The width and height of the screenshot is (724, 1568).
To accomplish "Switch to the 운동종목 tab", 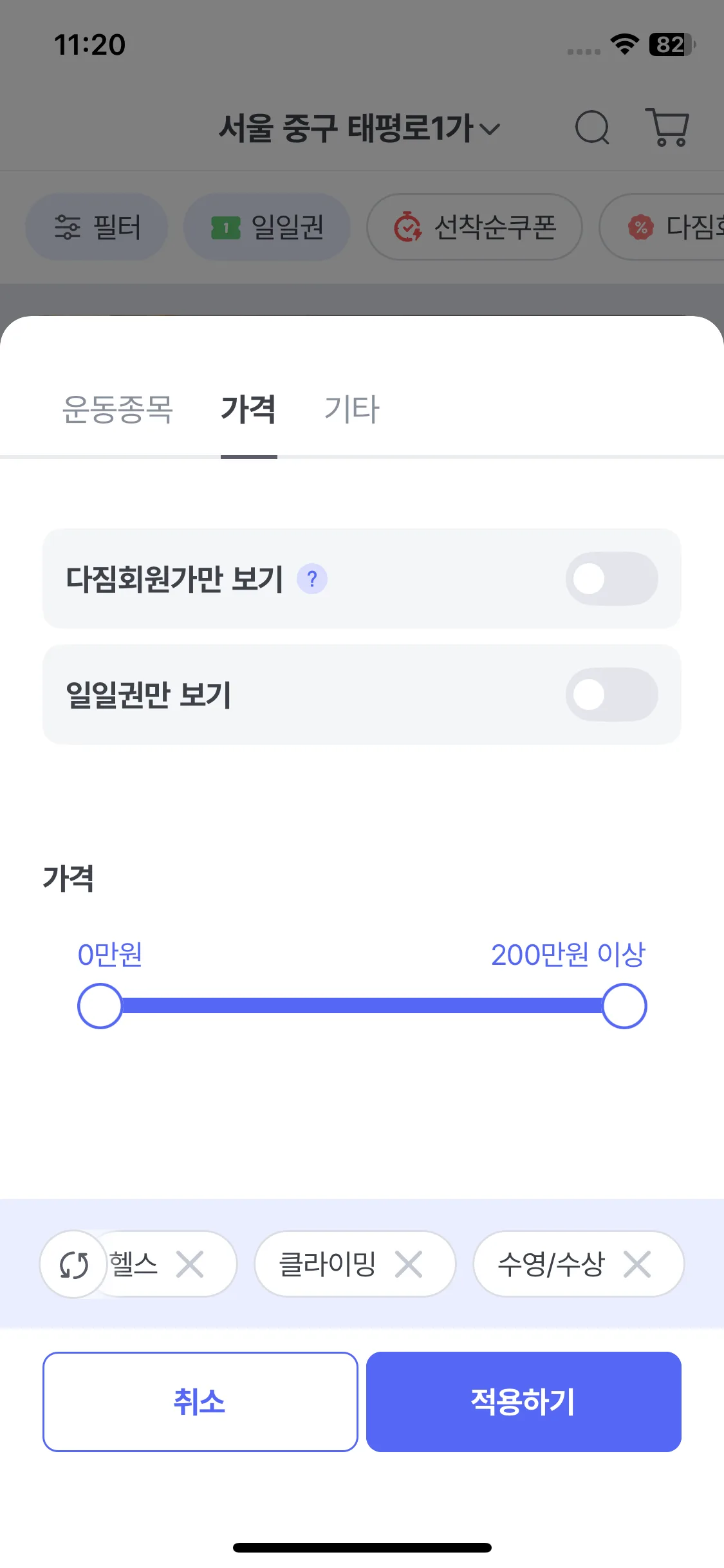I will tap(118, 409).
